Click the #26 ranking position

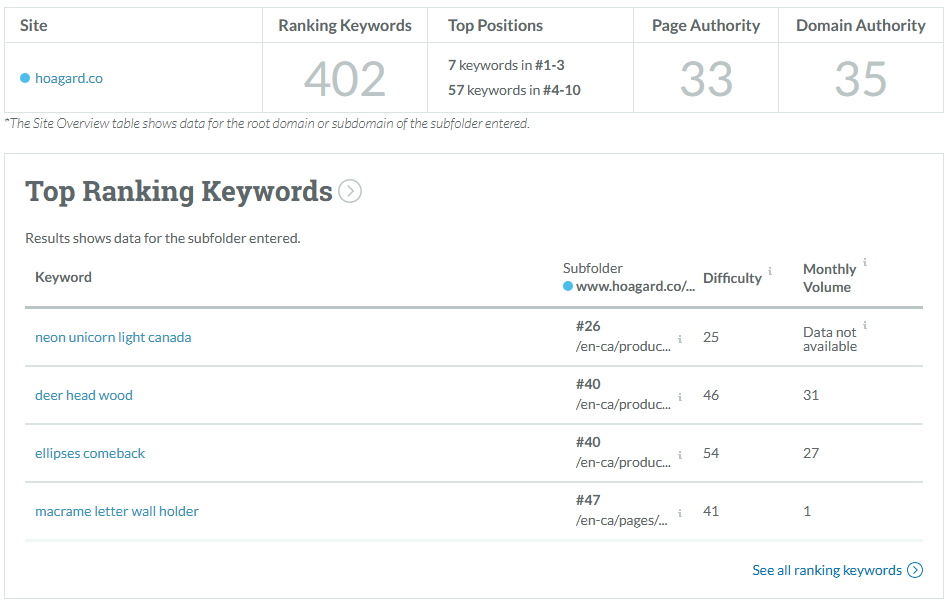[x=588, y=326]
